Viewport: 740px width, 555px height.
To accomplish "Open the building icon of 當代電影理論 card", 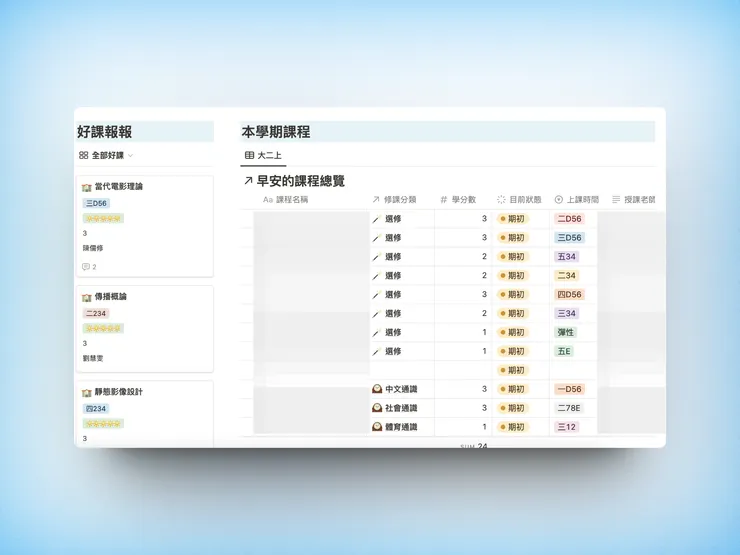I will tap(86, 187).
